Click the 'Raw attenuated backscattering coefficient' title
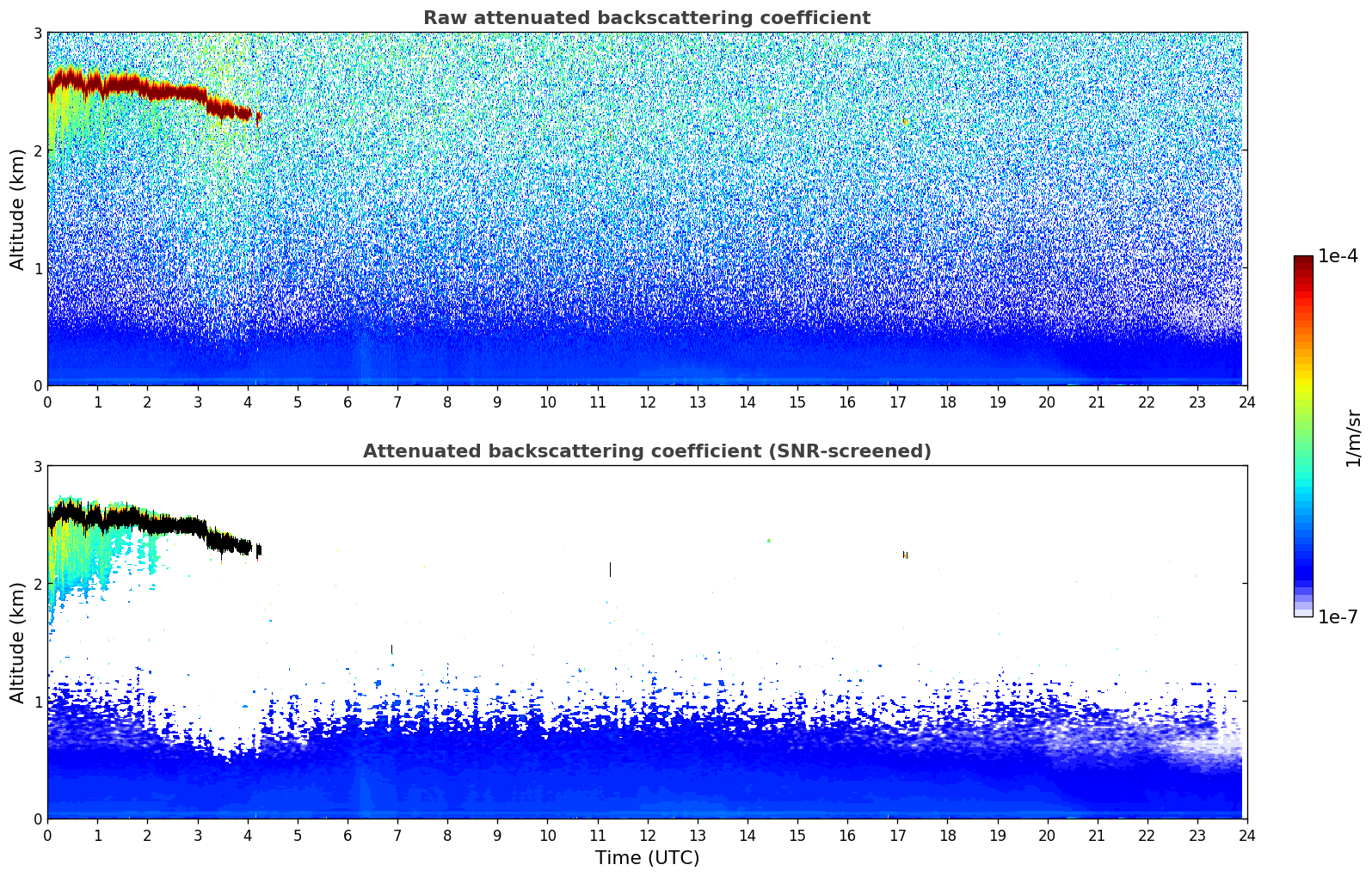The width and height of the screenshot is (1372, 877). point(647,18)
